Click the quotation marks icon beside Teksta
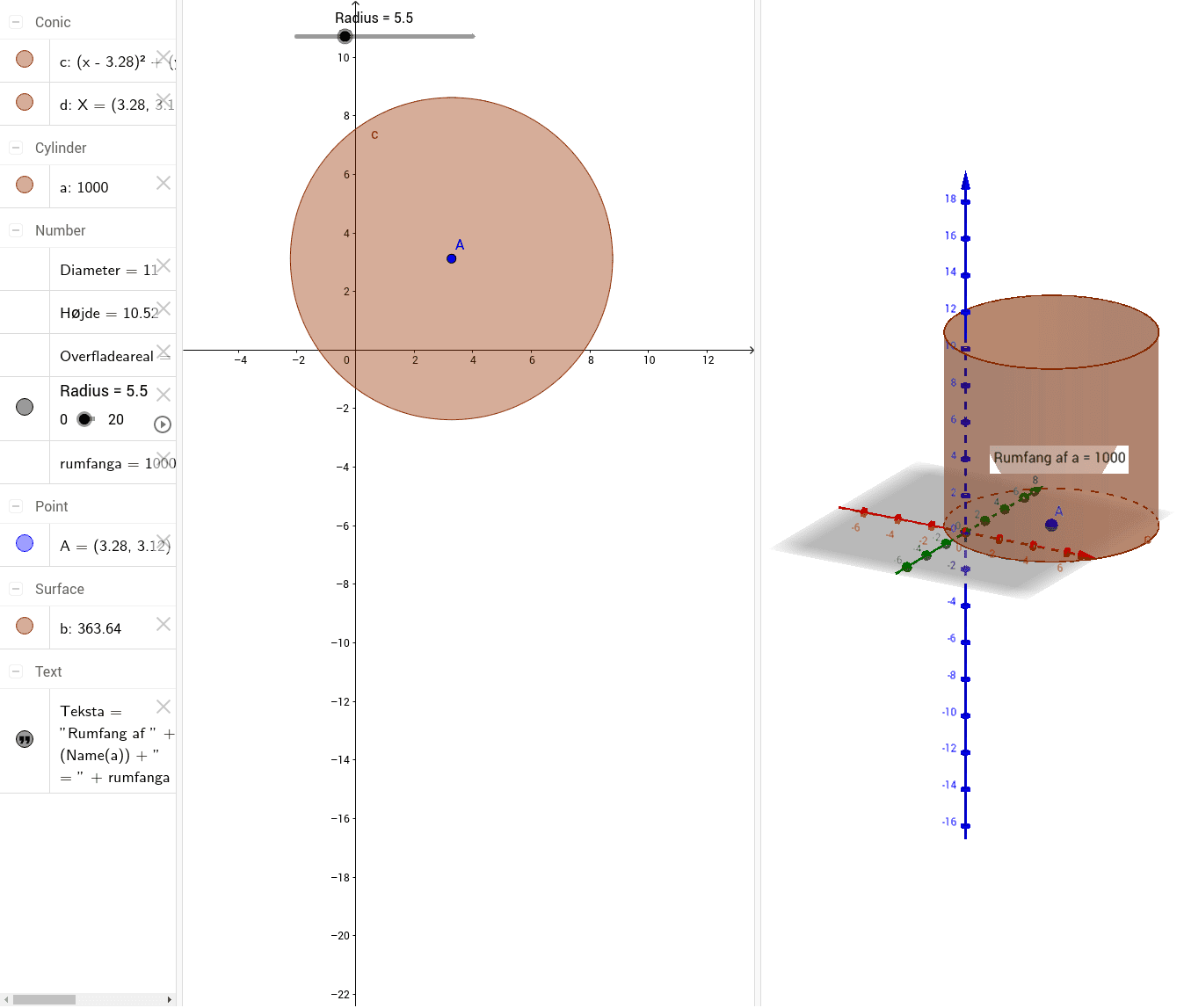Viewport: 1184px width, 1008px height. tap(24, 738)
